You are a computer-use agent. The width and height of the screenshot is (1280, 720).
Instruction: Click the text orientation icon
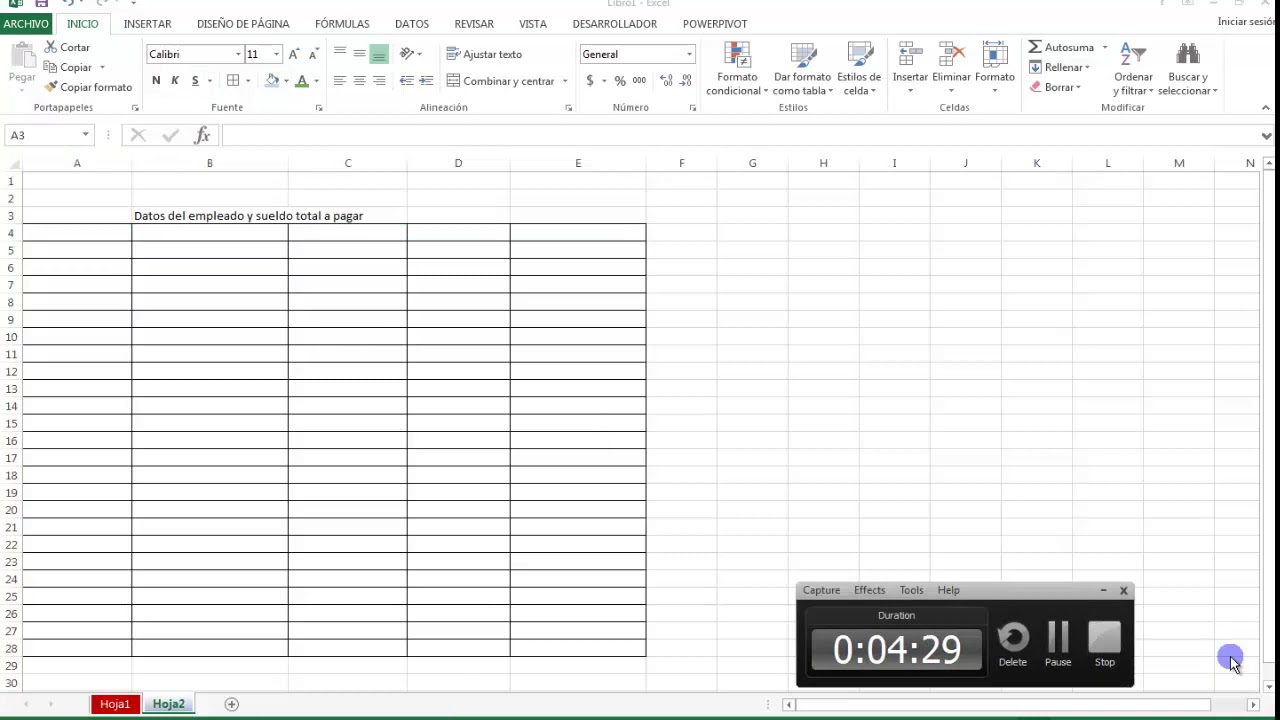[x=407, y=54]
